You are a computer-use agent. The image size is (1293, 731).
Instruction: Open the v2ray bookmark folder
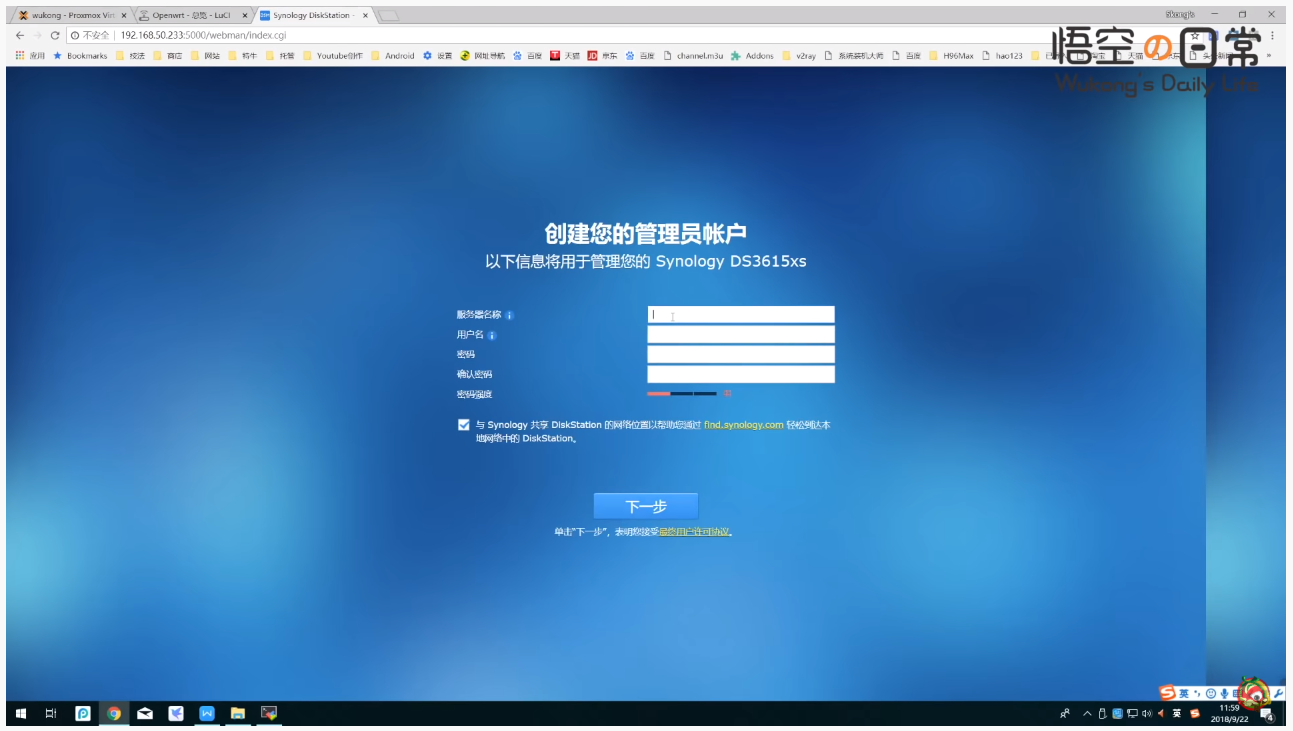point(799,56)
